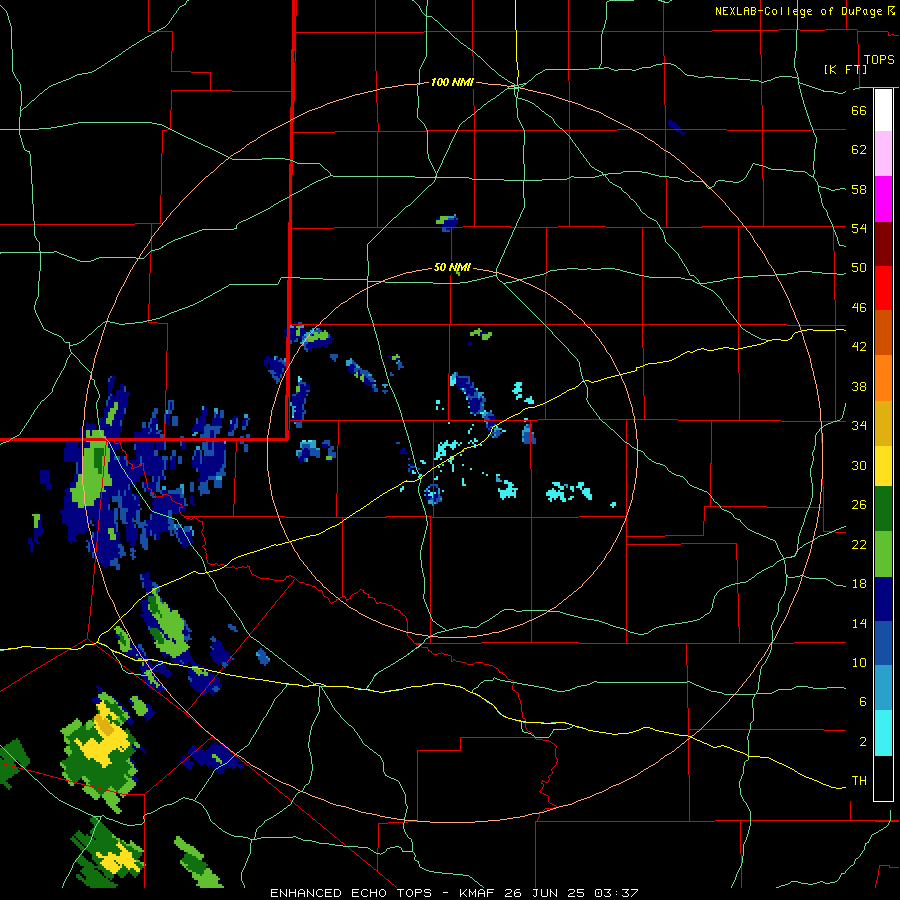Select the 50 NMI range ring label
This screenshot has width=900, height=900.
(x=452, y=267)
